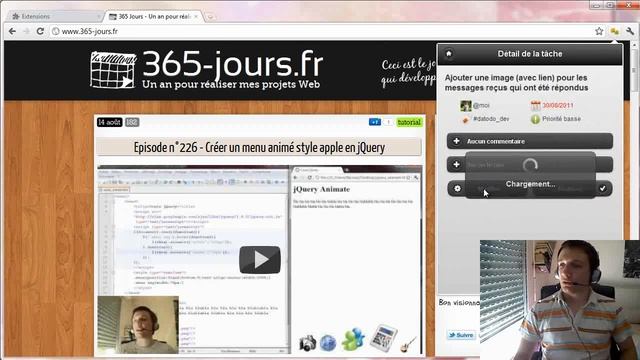Click the Priorité basse label
This screenshot has width=640, height=360.
pyautogui.click(x=561, y=119)
